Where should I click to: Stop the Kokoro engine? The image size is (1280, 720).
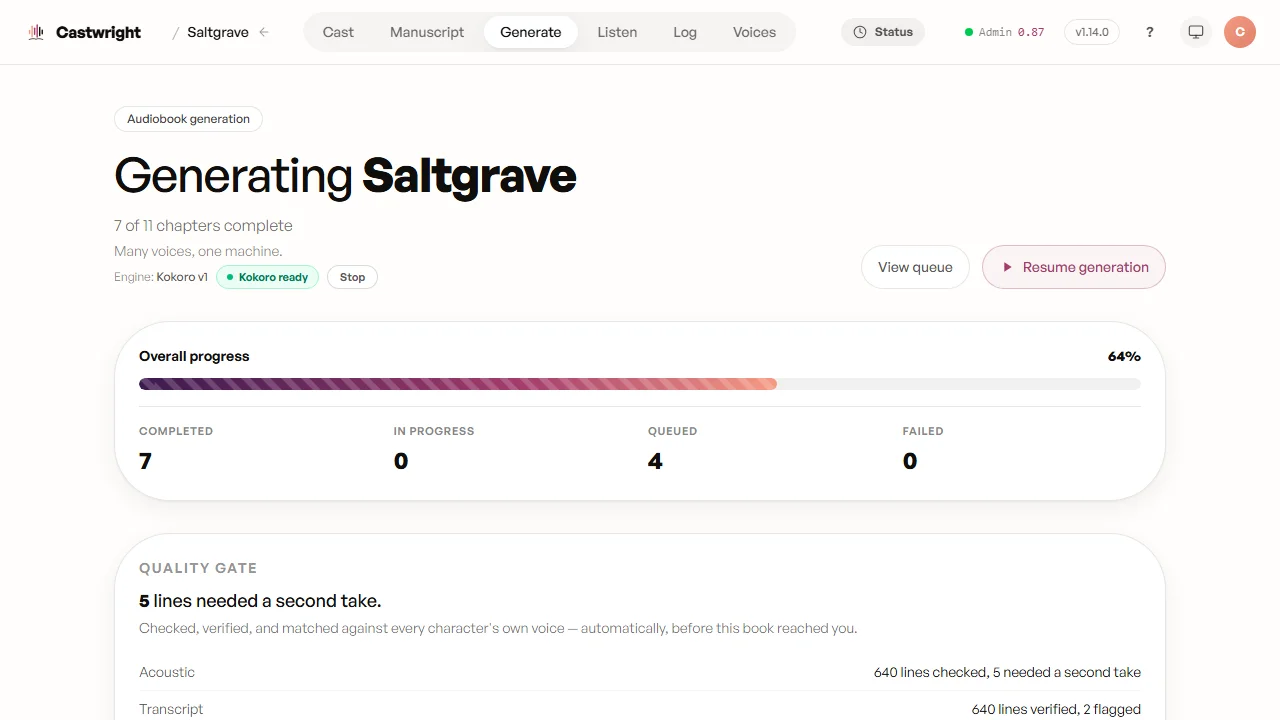(352, 277)
